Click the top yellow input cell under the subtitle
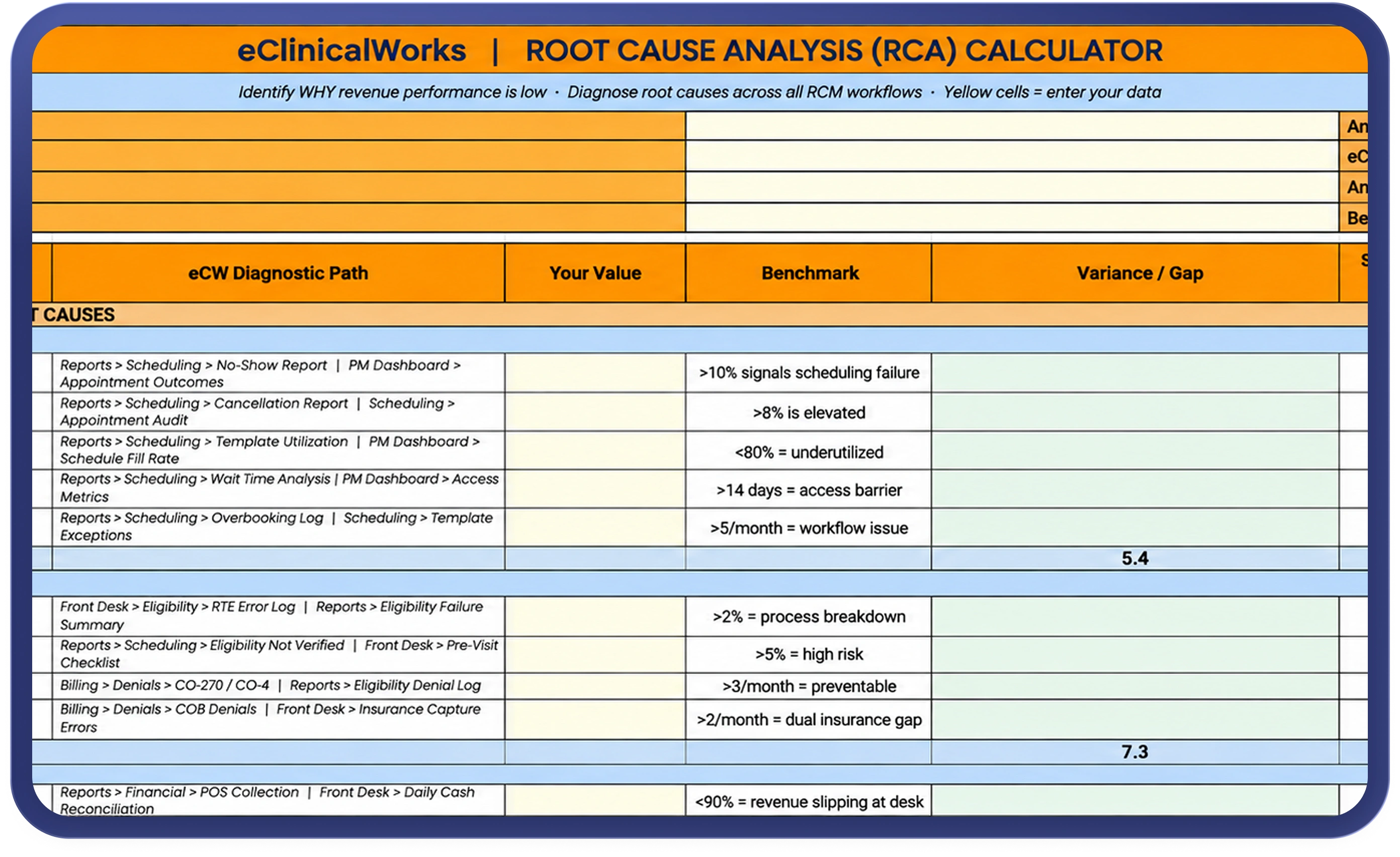This screenshot has height=857, width=1400. (x=1012, y=126)
